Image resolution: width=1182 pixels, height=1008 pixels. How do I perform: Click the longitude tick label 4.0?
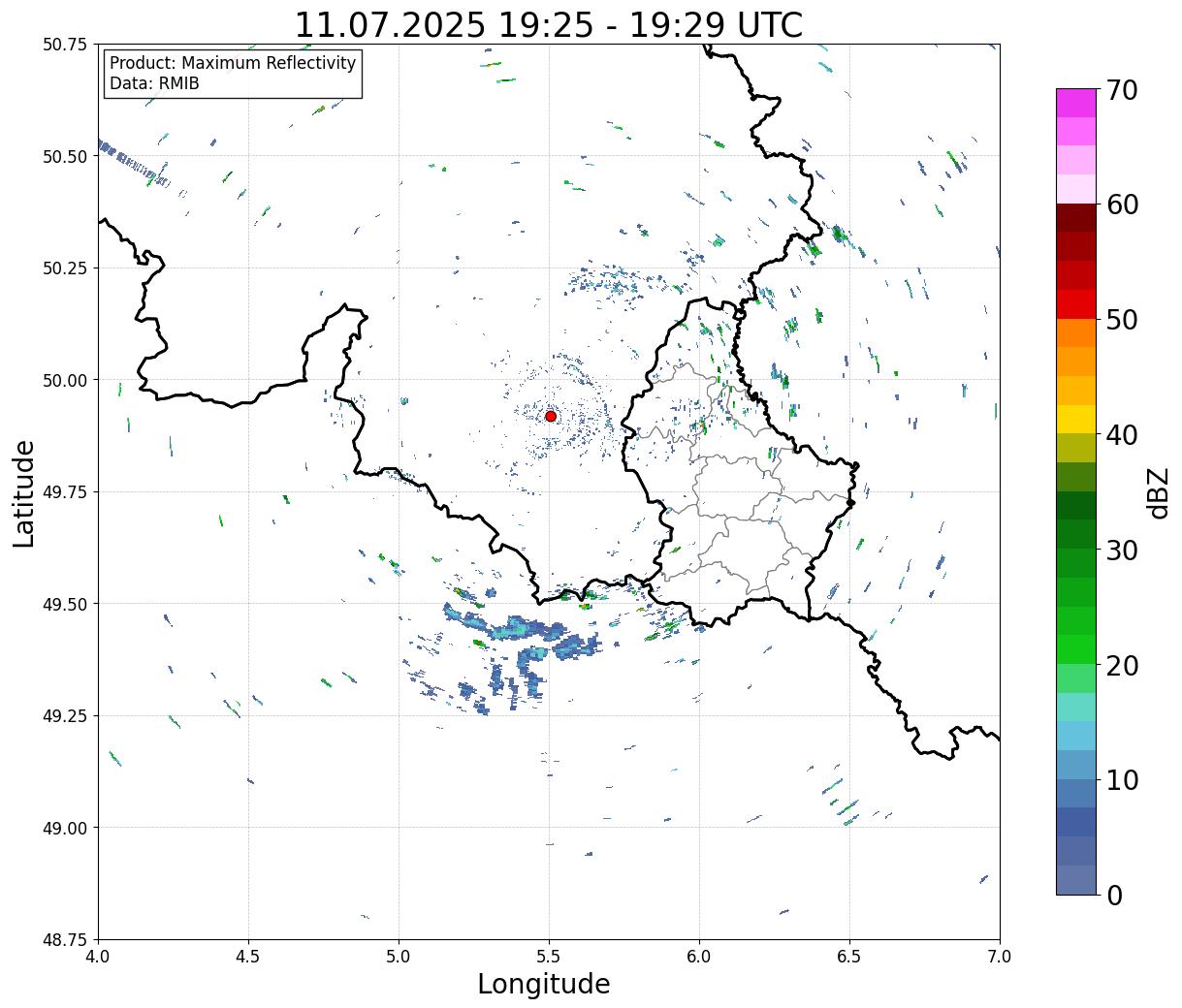click(98, 956)
